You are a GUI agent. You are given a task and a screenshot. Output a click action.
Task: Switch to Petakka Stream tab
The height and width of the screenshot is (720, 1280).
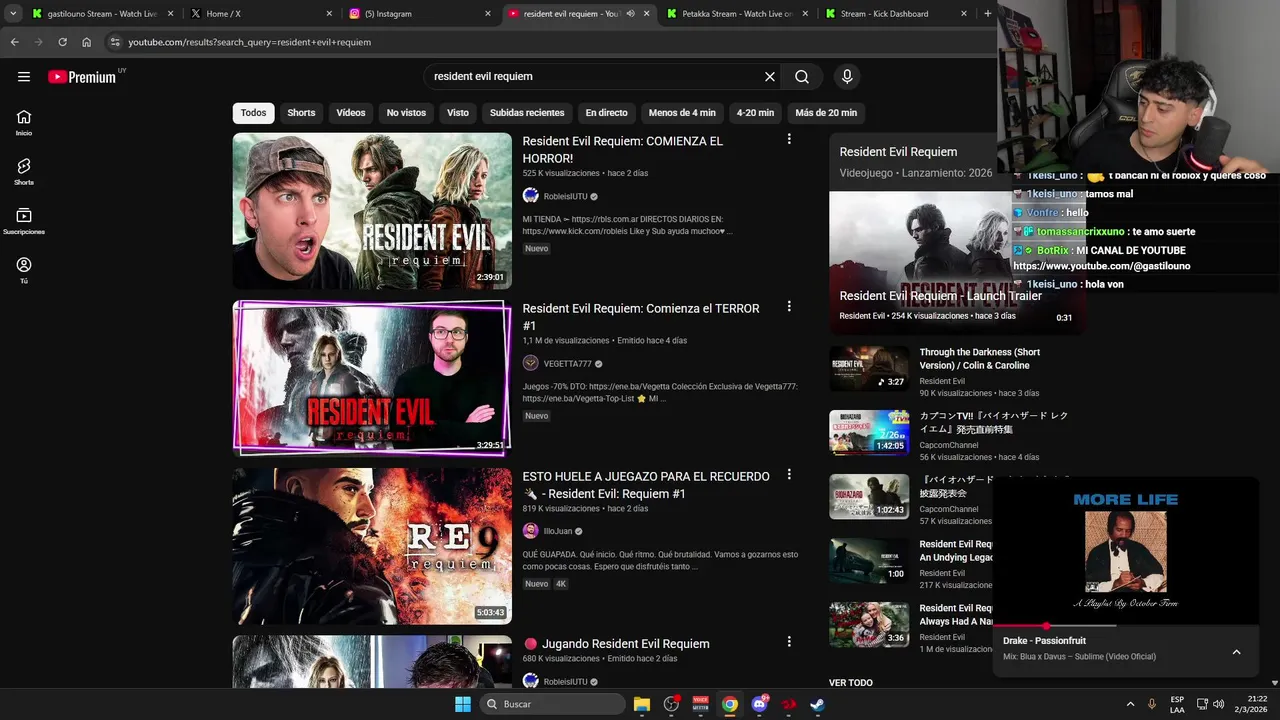tap(738, 14)
